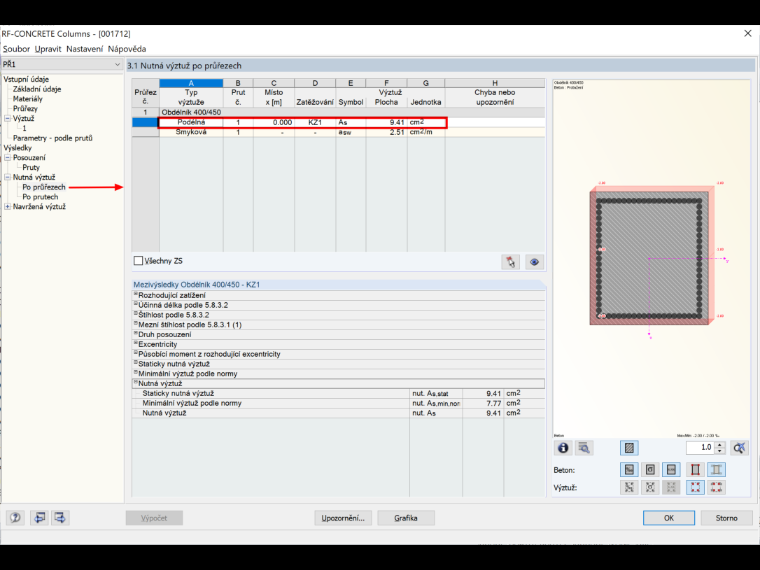
Task: Enable the Všechny ZS checkbox
Action: coord(138,261)
